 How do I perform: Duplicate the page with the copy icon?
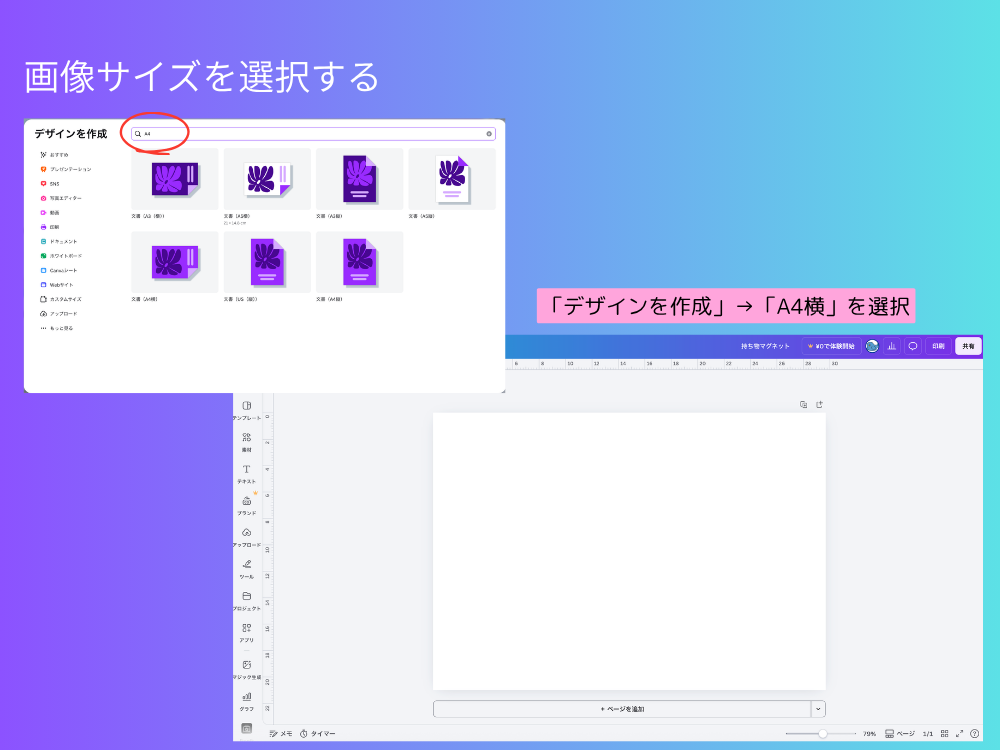pyautogui.click(x=804, y=404)
